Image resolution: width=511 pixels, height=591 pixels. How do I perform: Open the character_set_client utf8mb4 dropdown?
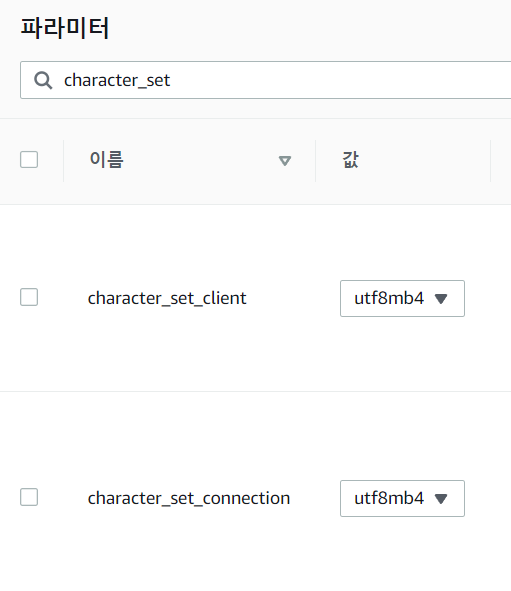402,299
